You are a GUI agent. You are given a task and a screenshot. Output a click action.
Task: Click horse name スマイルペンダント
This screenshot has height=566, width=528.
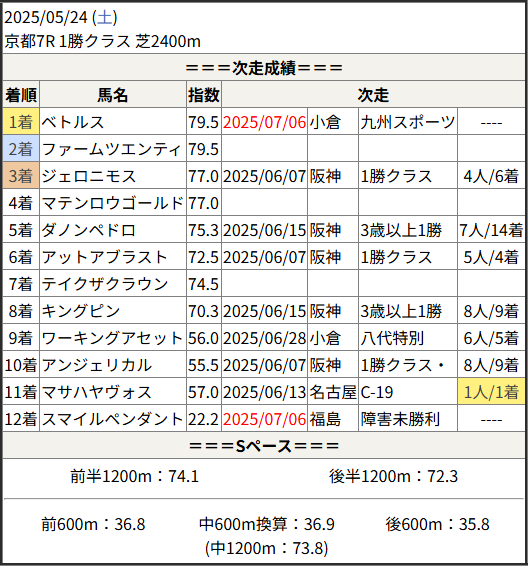(x=112, y=419)
